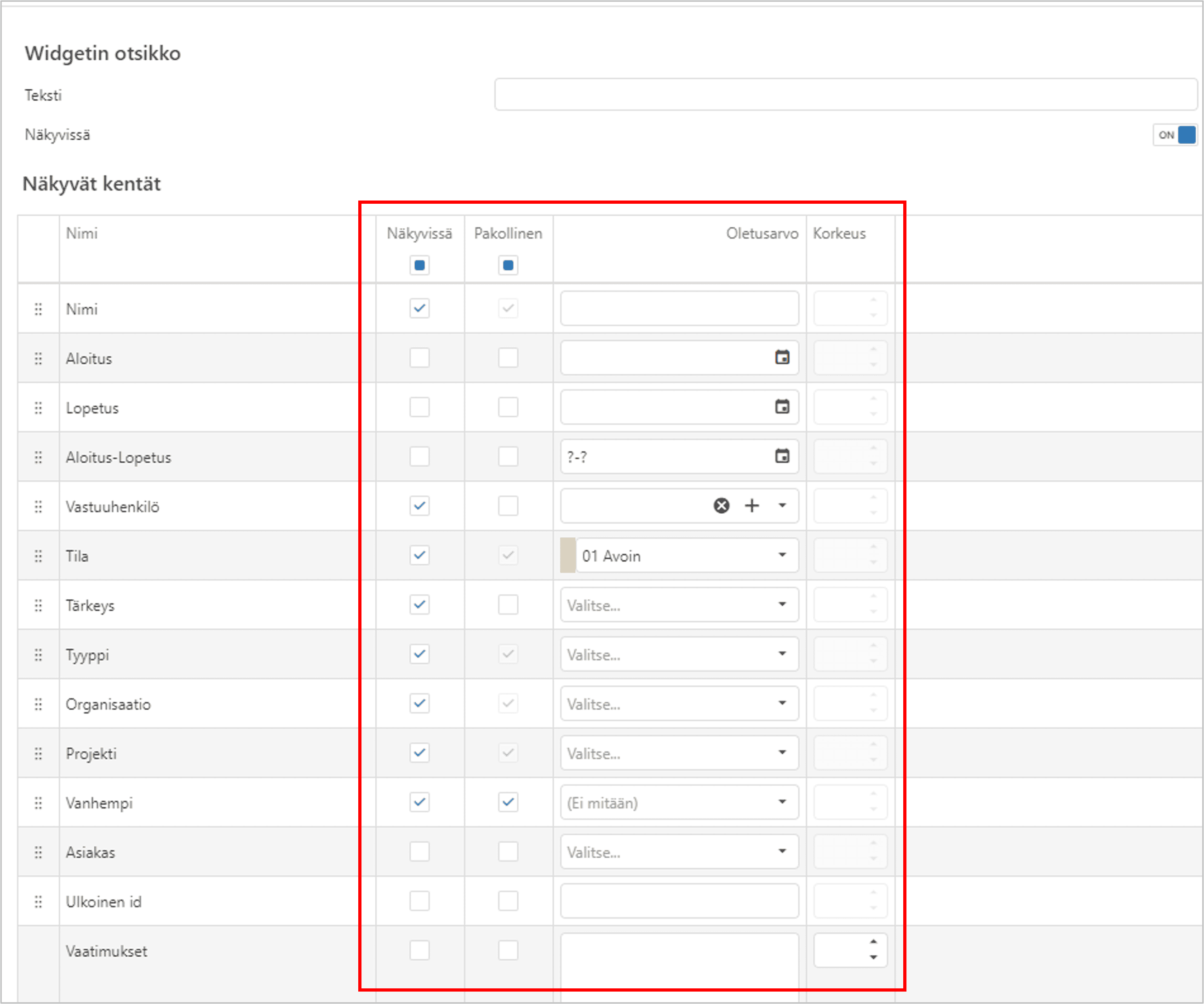Viewport: 1204px width, 1004px height.
Task: Toggle the widget title Näkyvissä ON switch
Action: pyautogui.click(x=1175, y=135)
